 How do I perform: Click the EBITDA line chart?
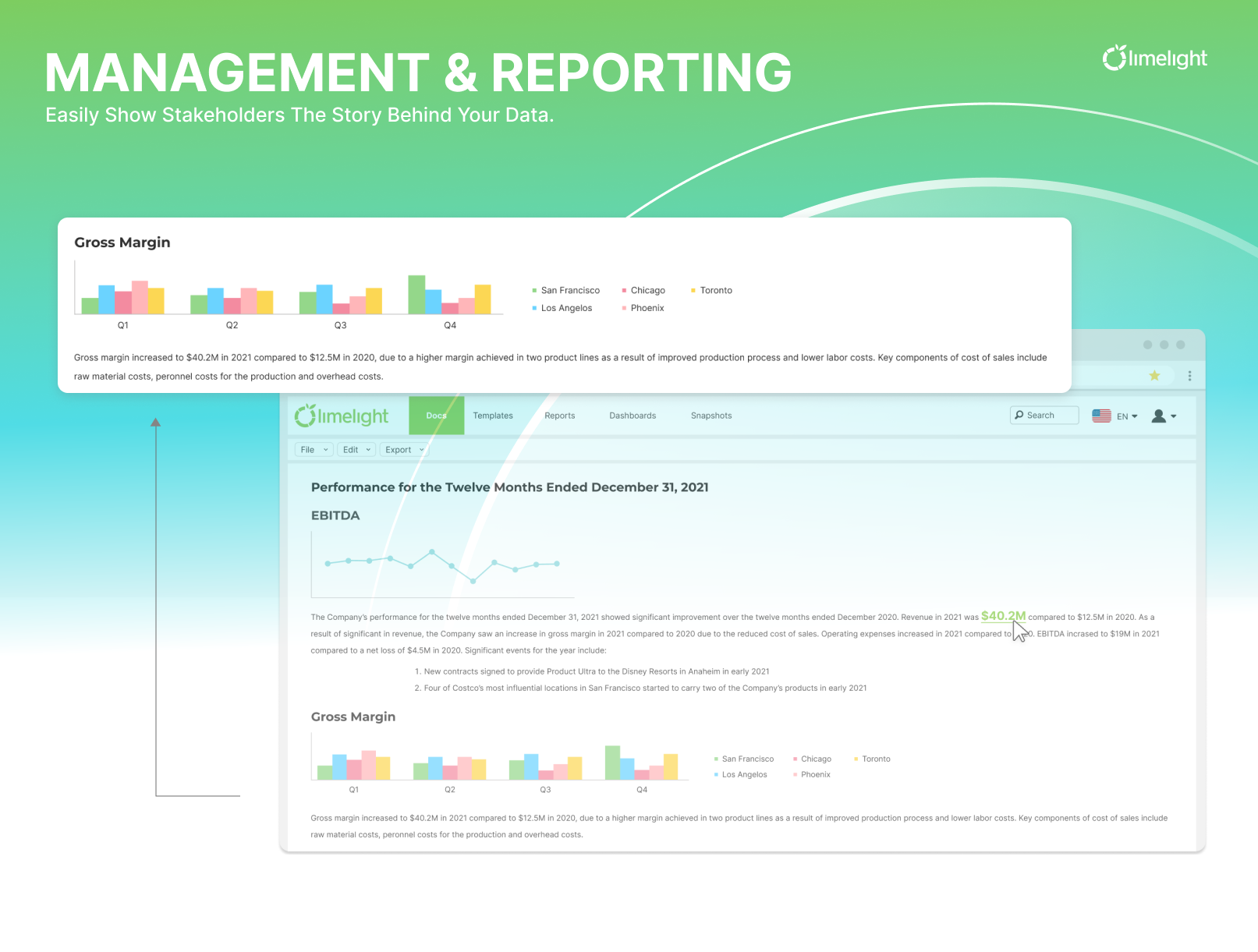[442, 564]
